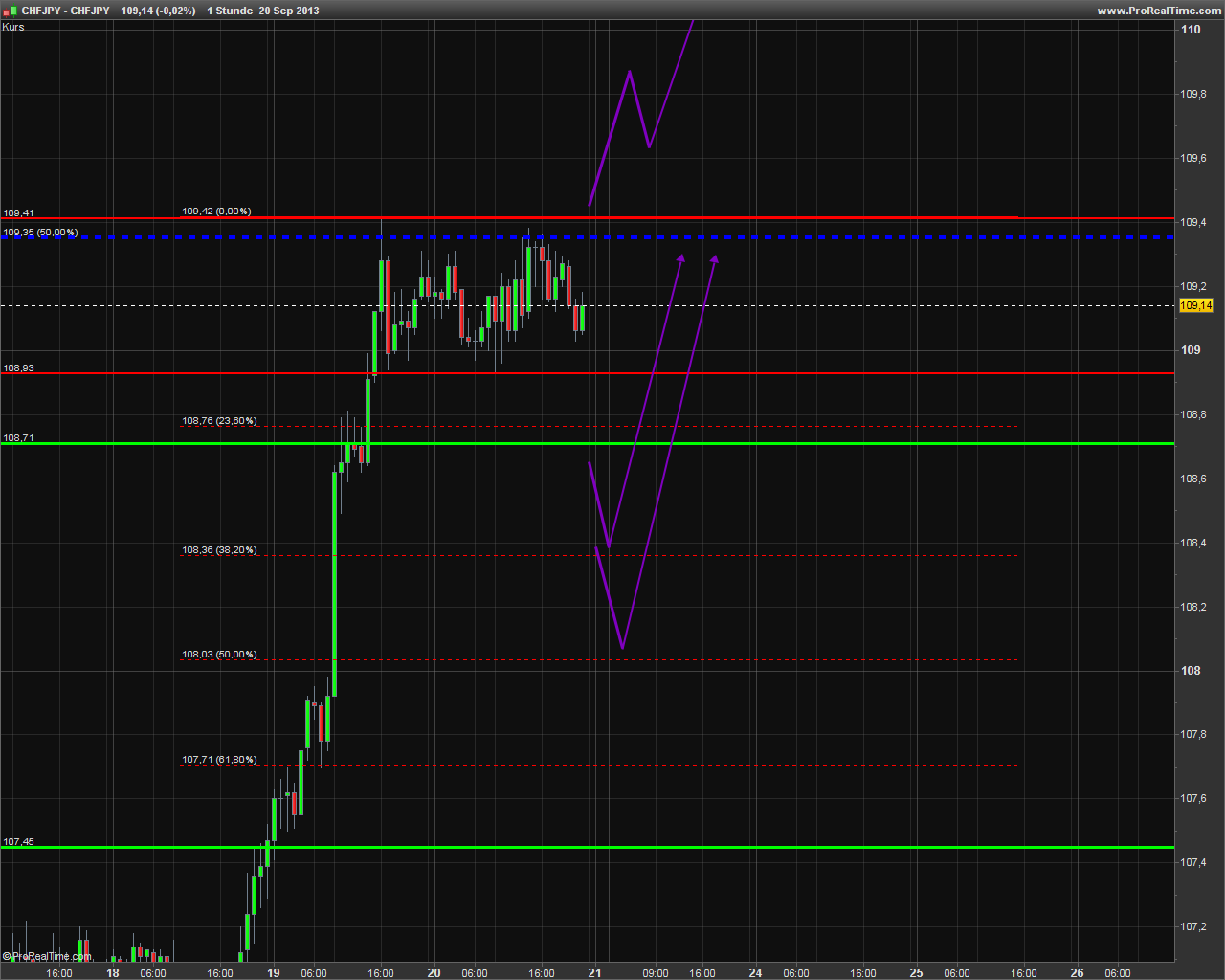Click the 108,36 (38,20%) Fibonacci label
Viewport: 1225px width, 980px height.
pos(219,550)
